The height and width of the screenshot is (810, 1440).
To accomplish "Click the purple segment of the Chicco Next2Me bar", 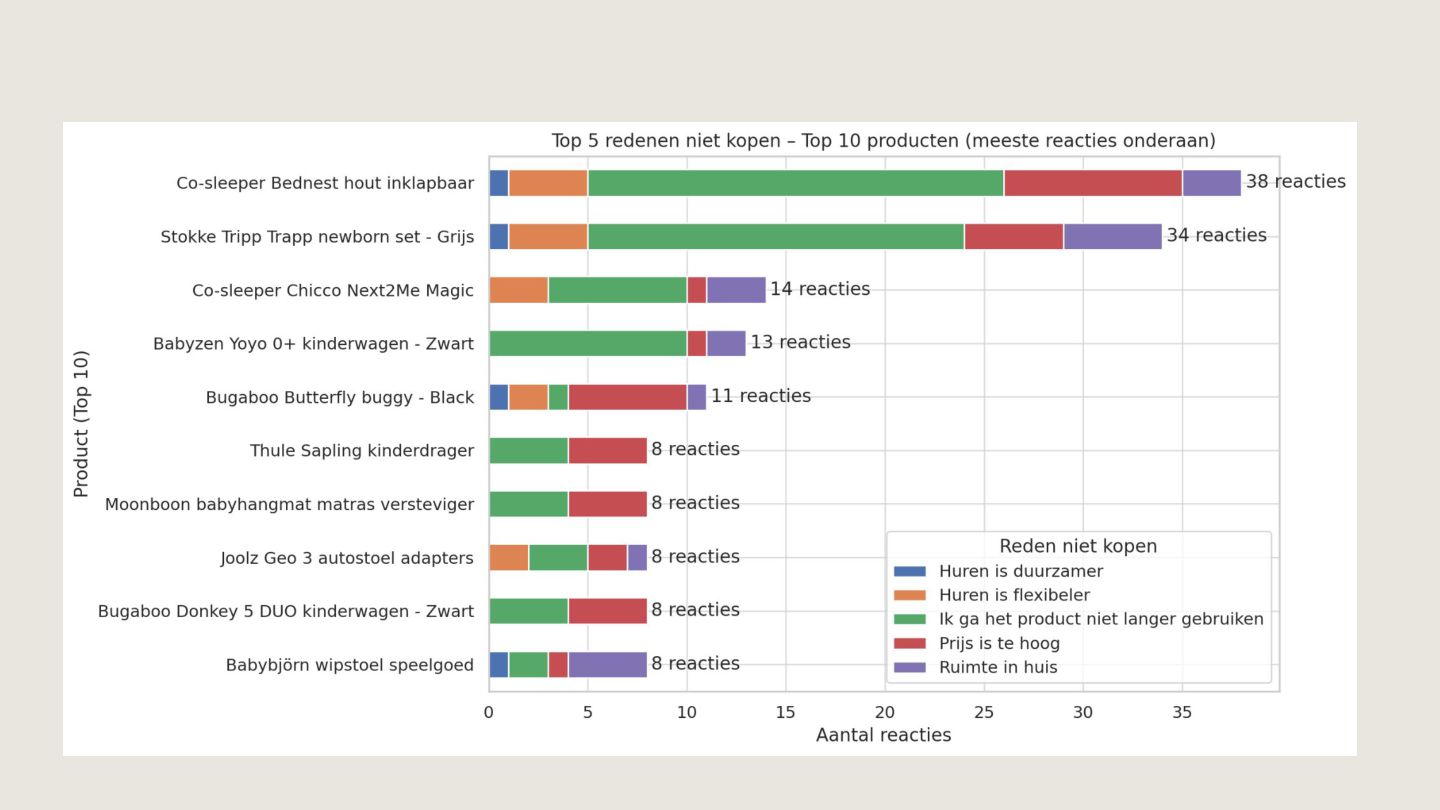I will click(736, 290).
